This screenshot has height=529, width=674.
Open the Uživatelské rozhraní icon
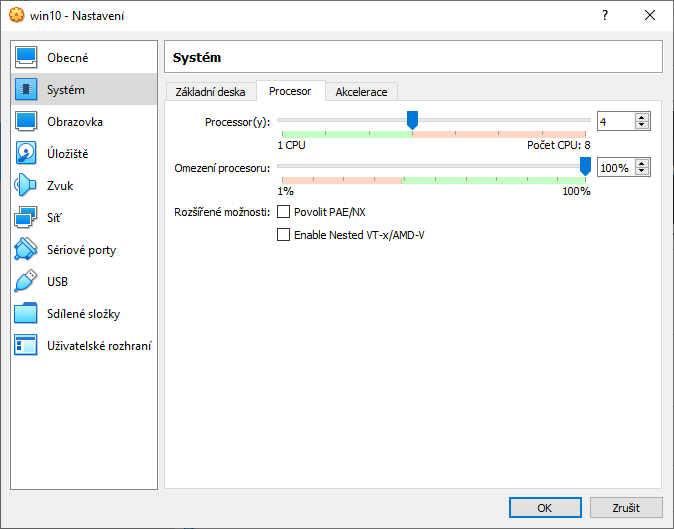click(x=26, y=346)
